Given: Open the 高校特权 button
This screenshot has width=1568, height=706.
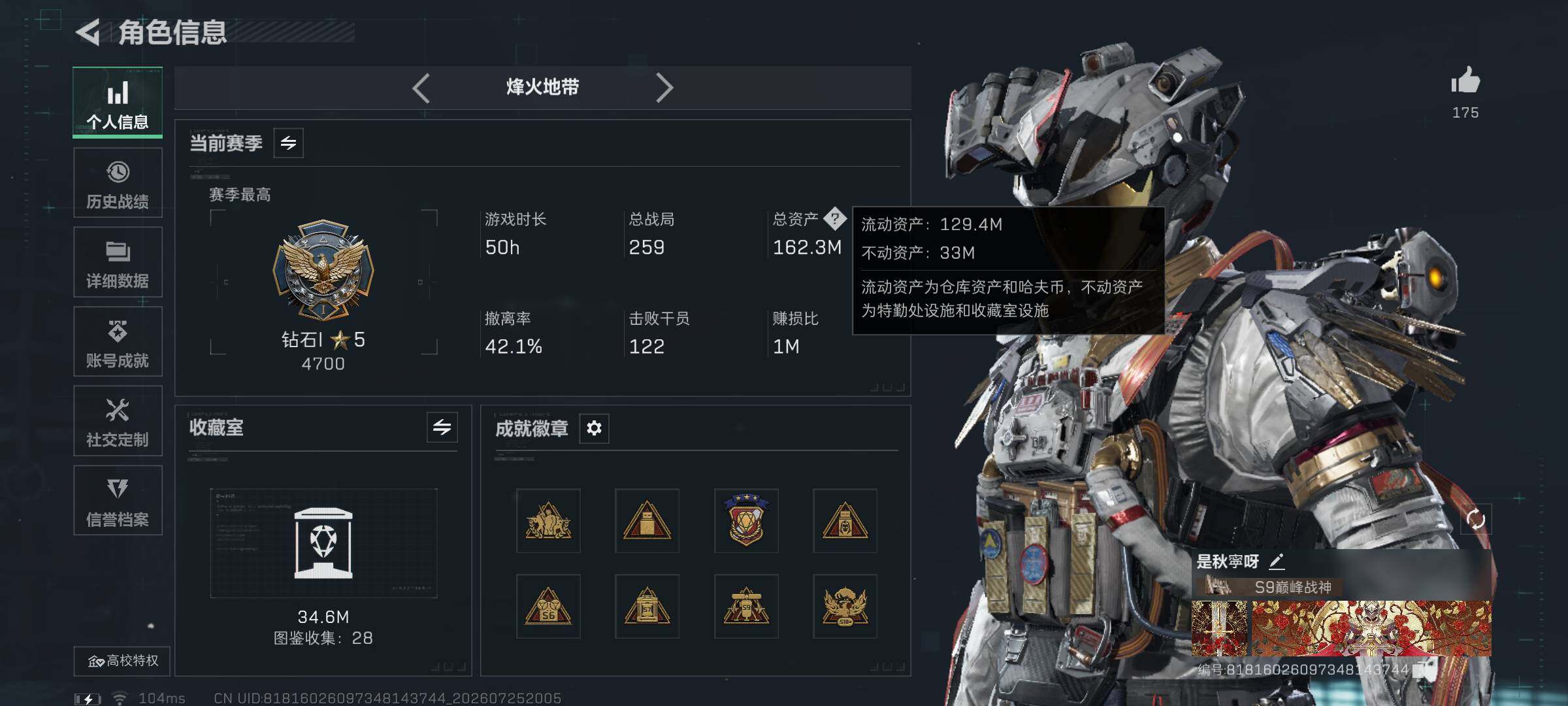Looking at the screenshot, I should click(122, 661).
